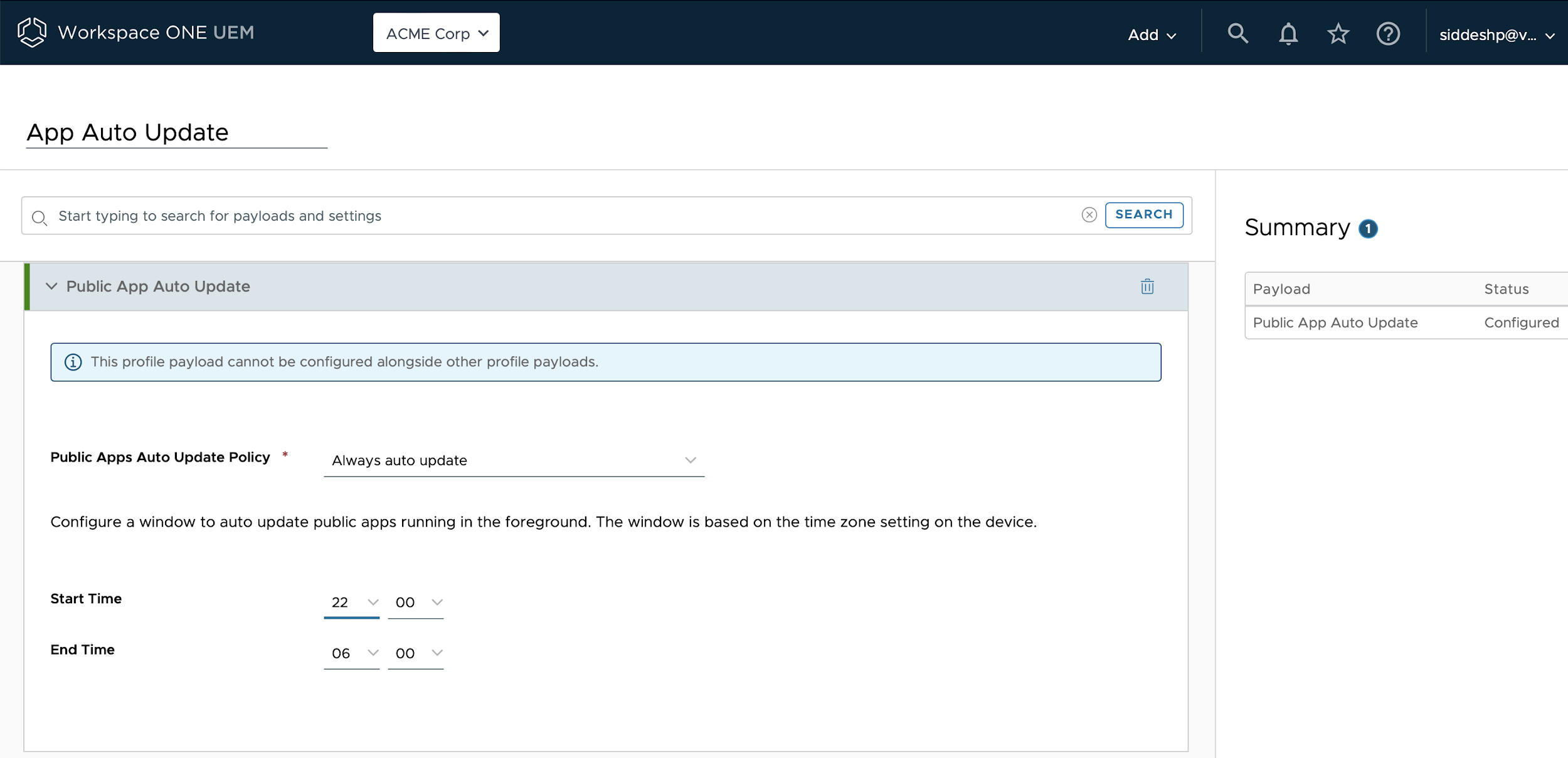Open global search from the top bar
The image size is (1568, 758).
pos(1237,33)
